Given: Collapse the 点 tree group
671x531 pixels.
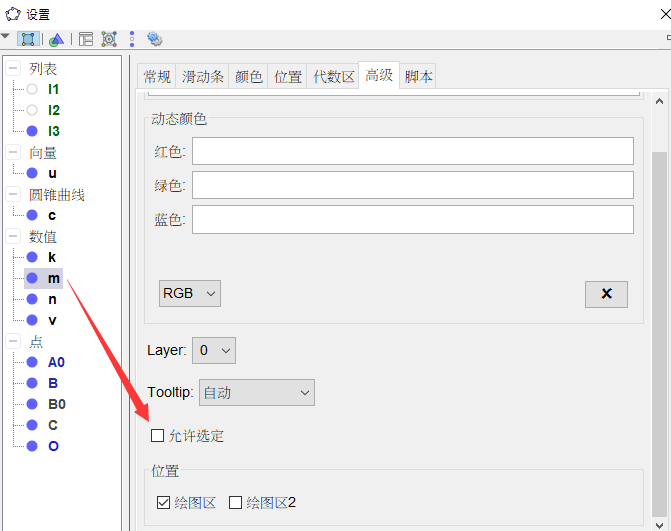Looking at the screenshot, I should [x=13, y=341].
